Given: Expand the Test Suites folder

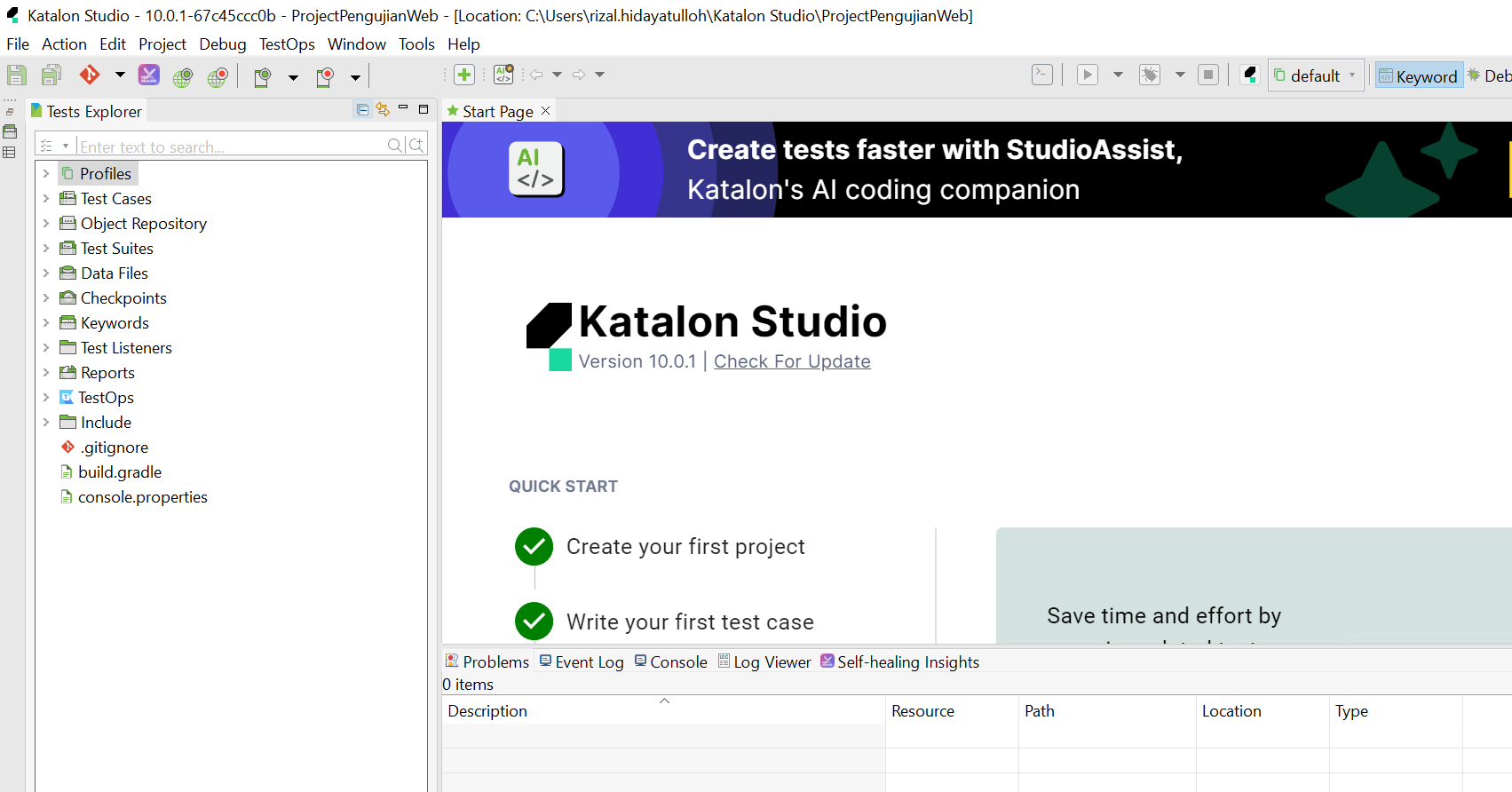Looking at the screenshot, I should pos(46,249).
